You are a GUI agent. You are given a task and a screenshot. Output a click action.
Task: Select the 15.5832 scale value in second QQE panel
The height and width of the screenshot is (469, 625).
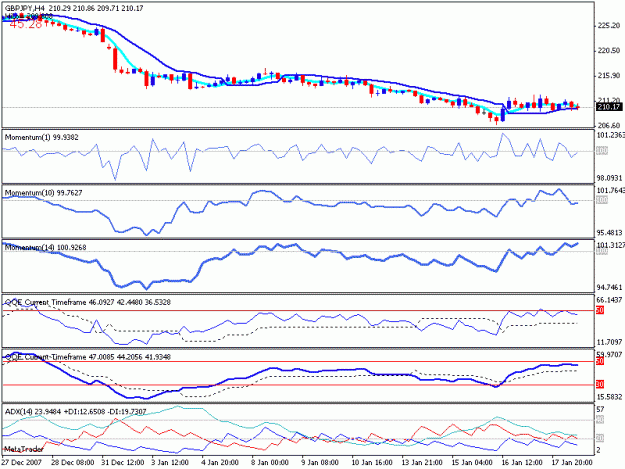click(x=609, y=397)
